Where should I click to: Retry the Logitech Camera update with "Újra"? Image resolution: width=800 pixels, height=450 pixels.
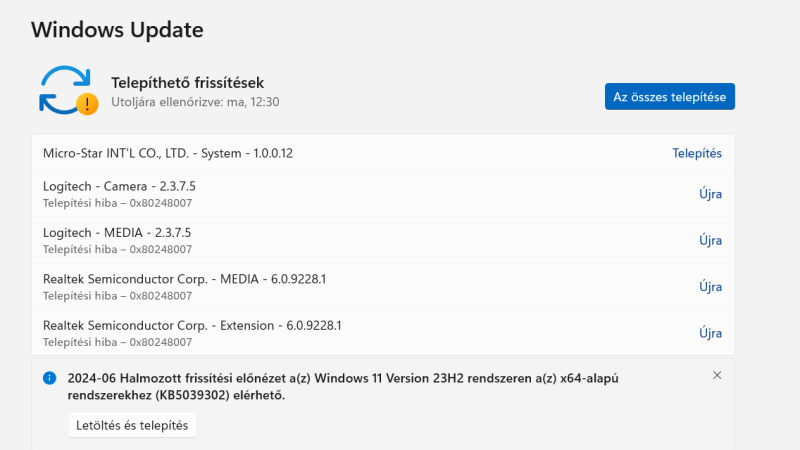coord(710,194)
